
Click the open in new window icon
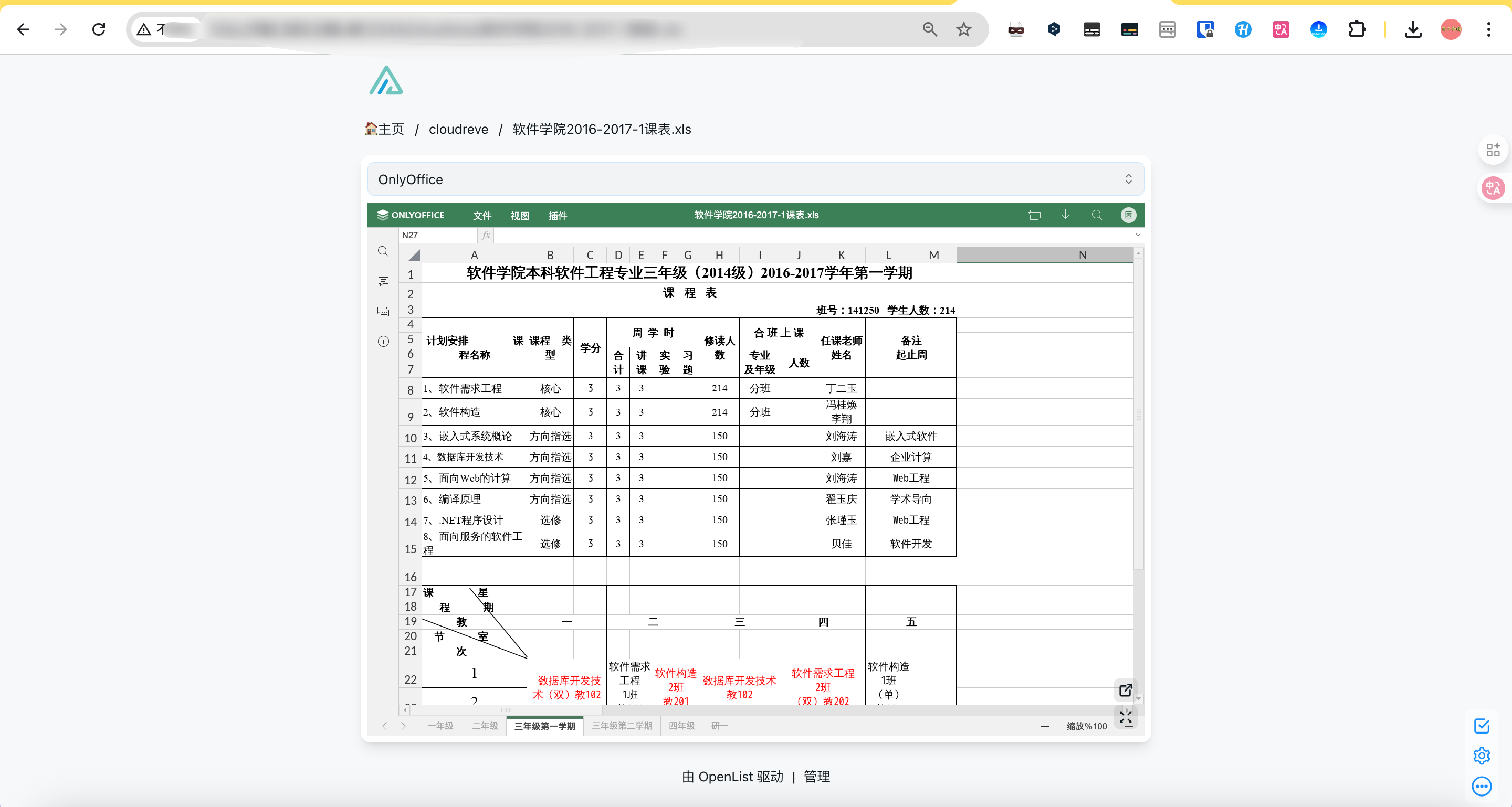(x=1125, y=691)
